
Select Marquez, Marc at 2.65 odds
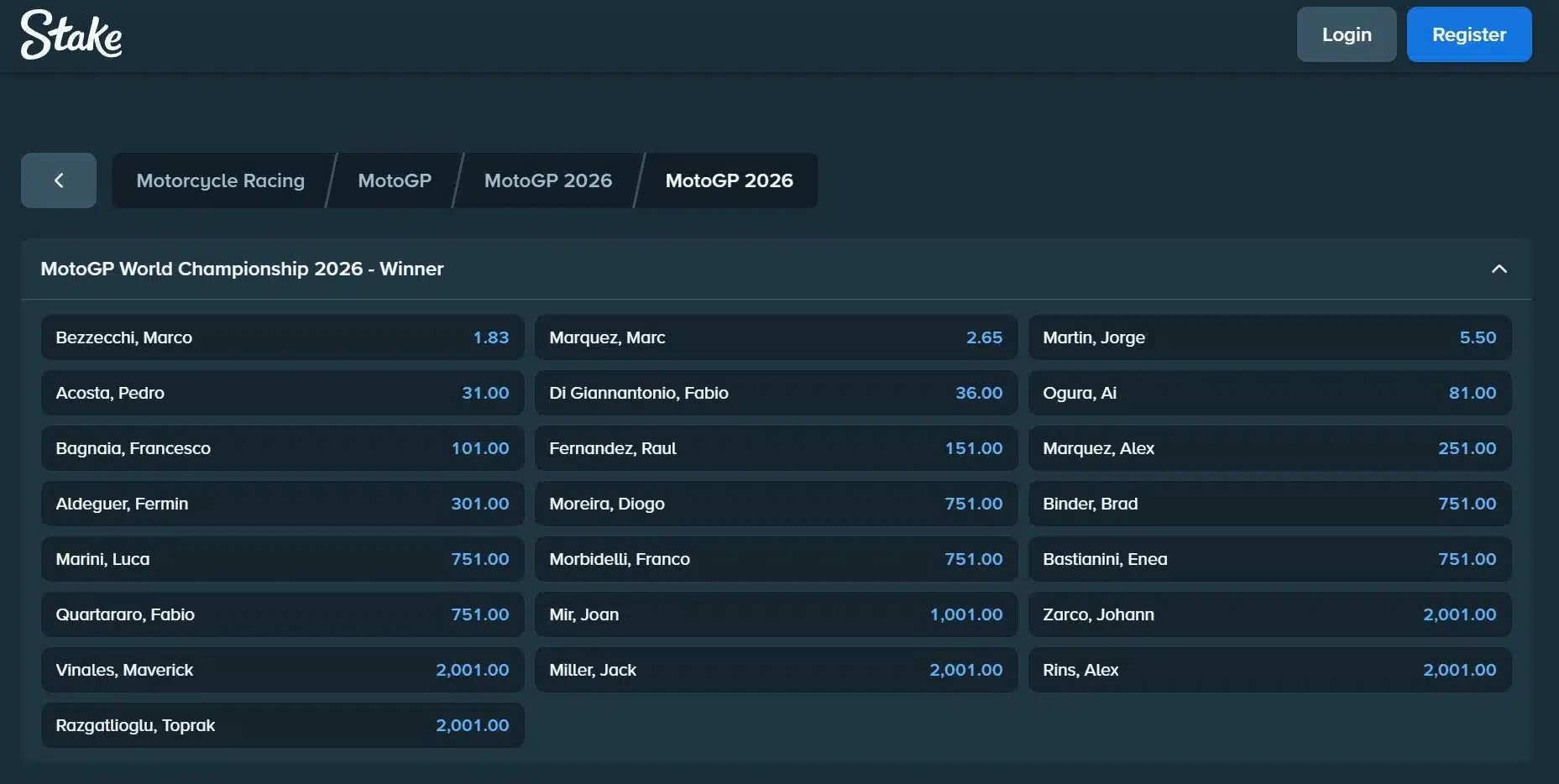[777, 337]
